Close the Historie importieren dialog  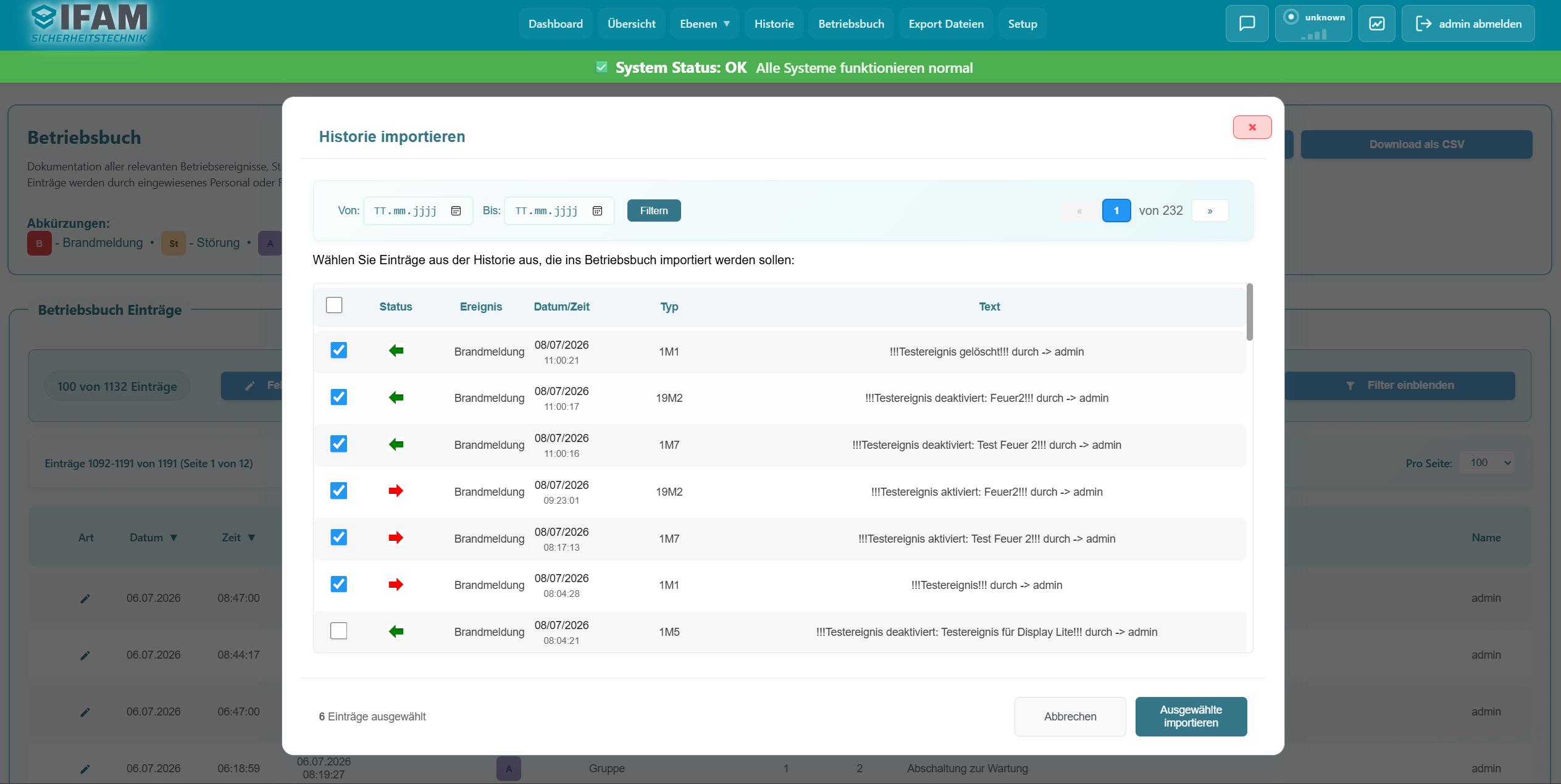coord(1252,127)
